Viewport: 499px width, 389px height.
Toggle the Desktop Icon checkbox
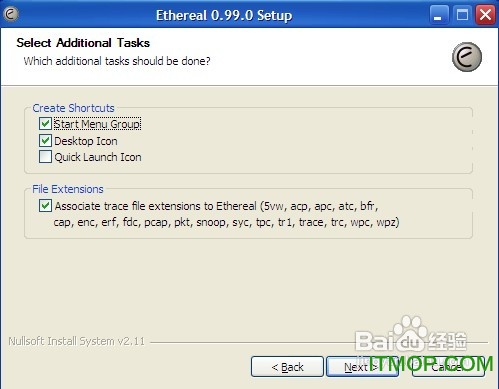(x=45, y=141)
